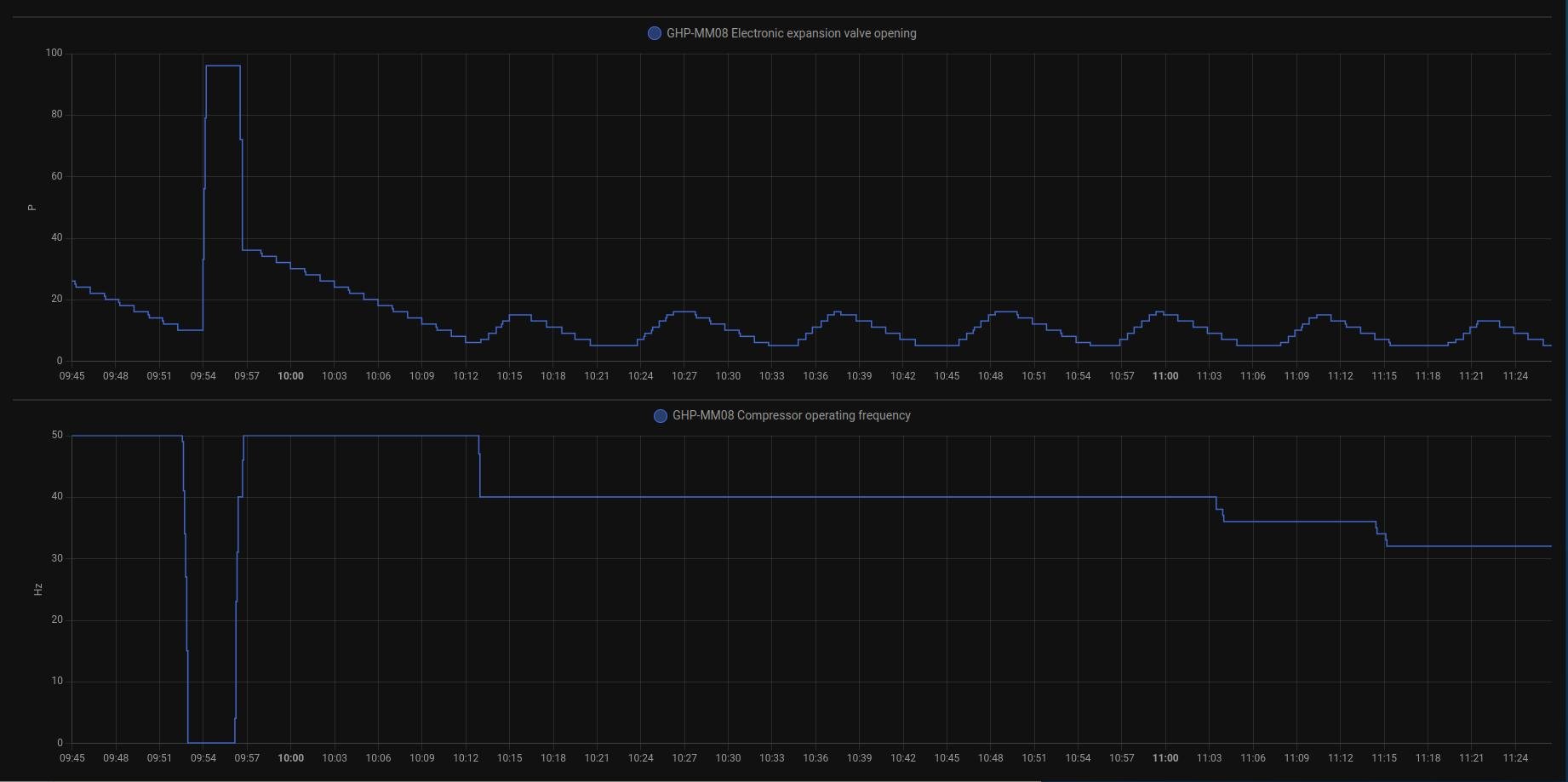Click the flat top of the valve opening spike
1568x782 pixels.
pyautogui.click(x=223, y=66)
